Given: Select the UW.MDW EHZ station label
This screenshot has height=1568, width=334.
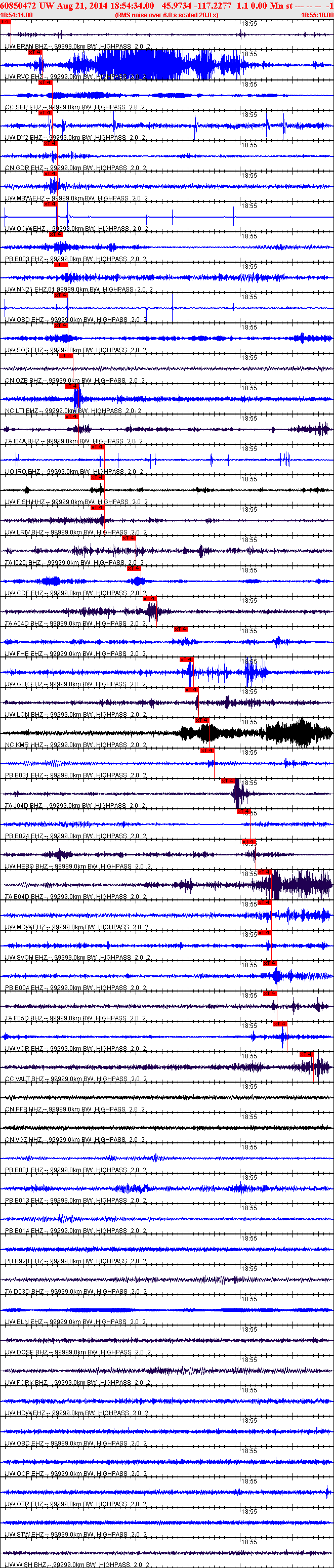Looking at the screenshot, I should pyautogui.click(x=76, y=928).
